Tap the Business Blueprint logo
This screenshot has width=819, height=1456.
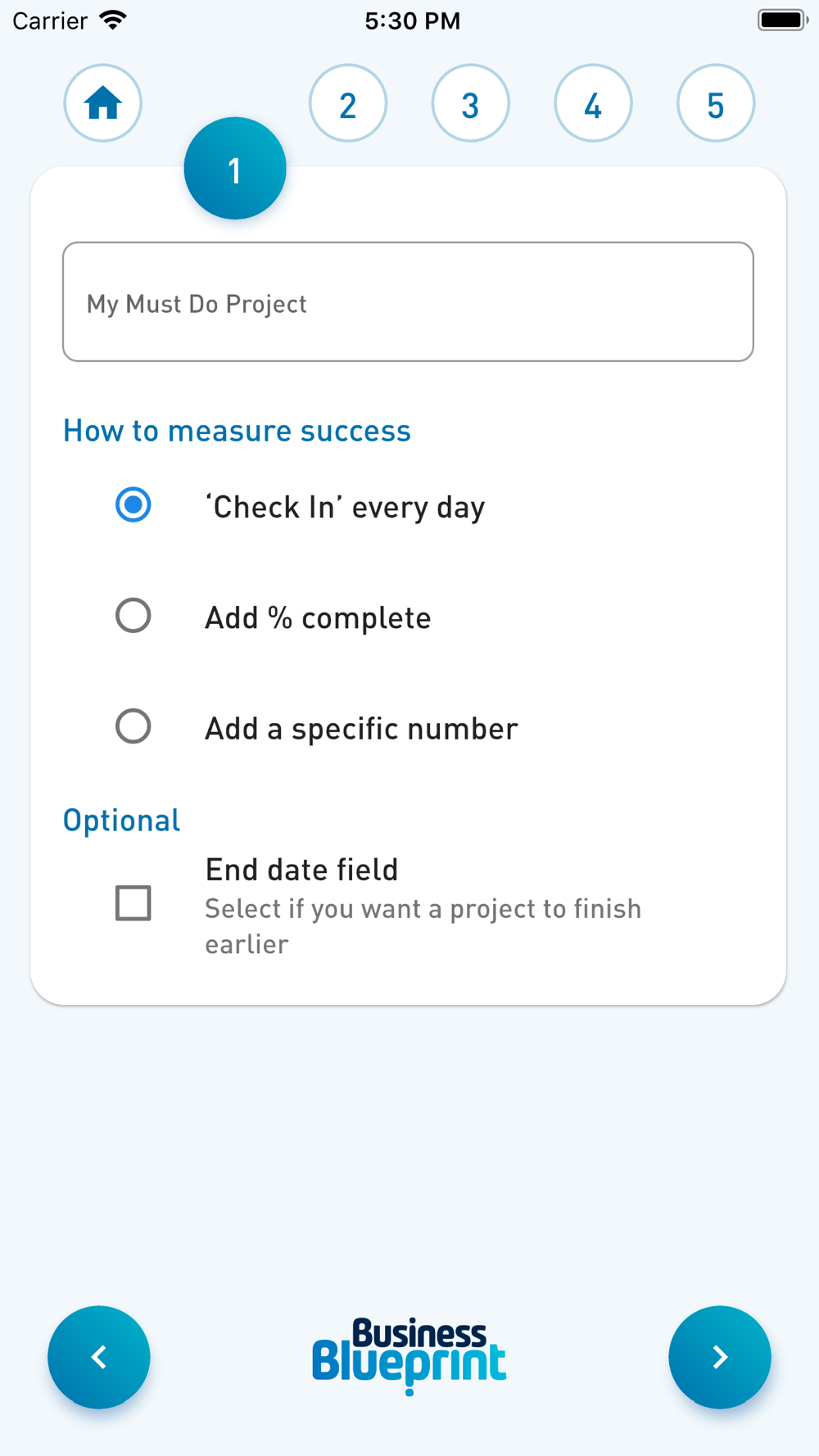coord(409,1355)
